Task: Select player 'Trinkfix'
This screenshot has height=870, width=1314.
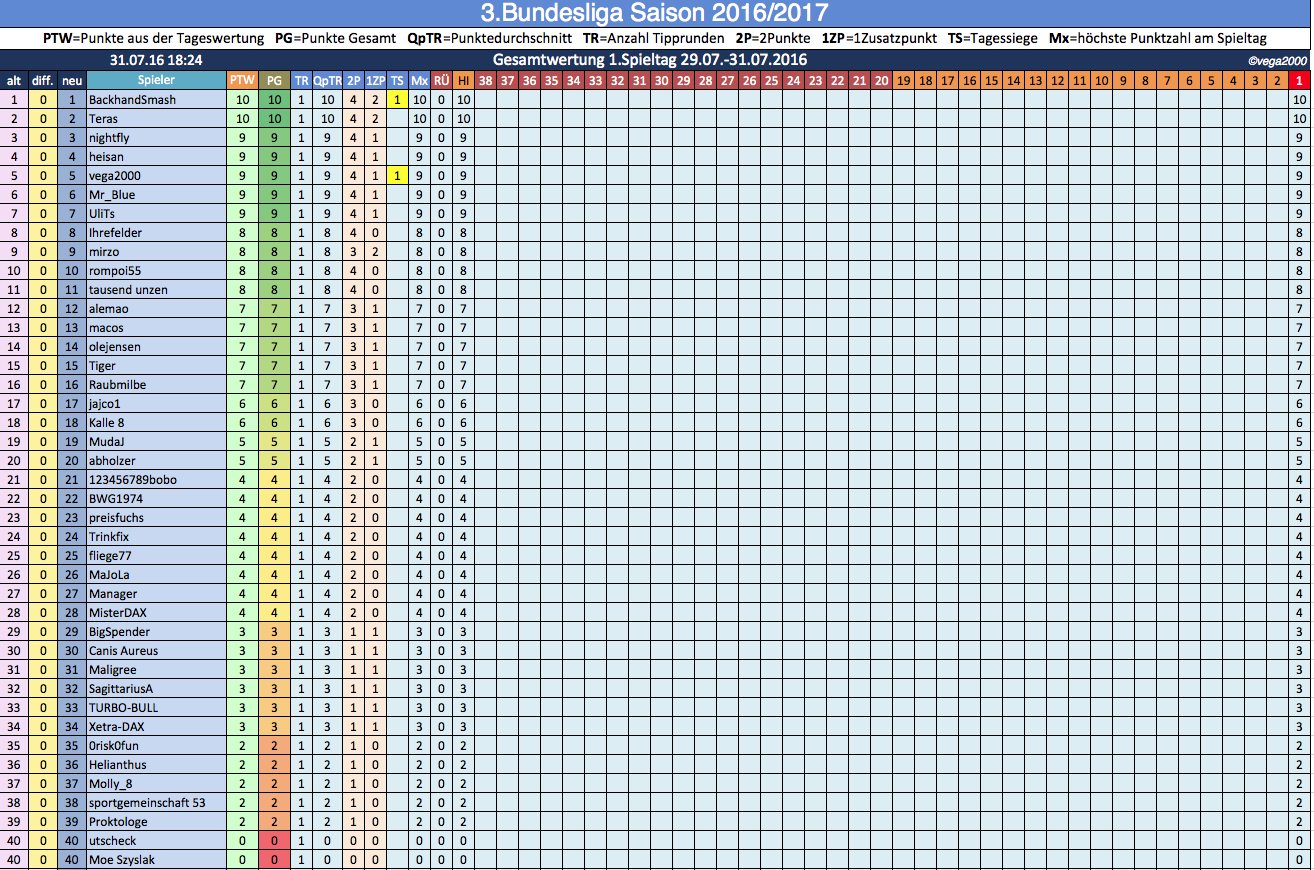Action: 109,537
